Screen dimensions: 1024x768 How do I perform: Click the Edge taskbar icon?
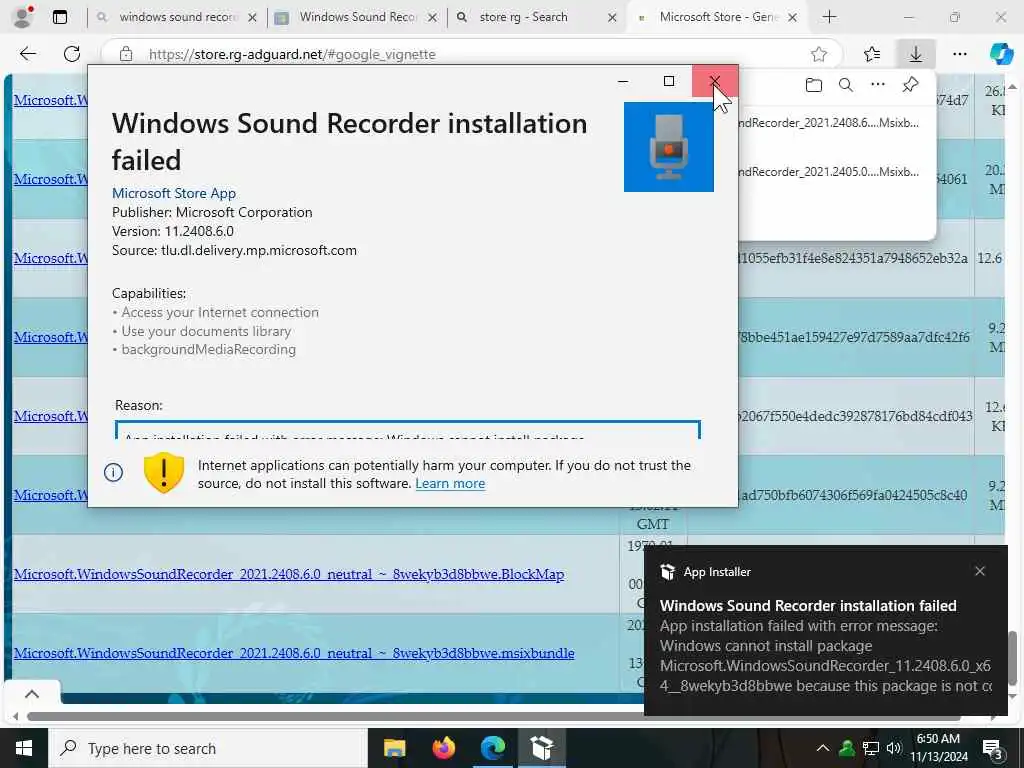(x=493, y=748)
